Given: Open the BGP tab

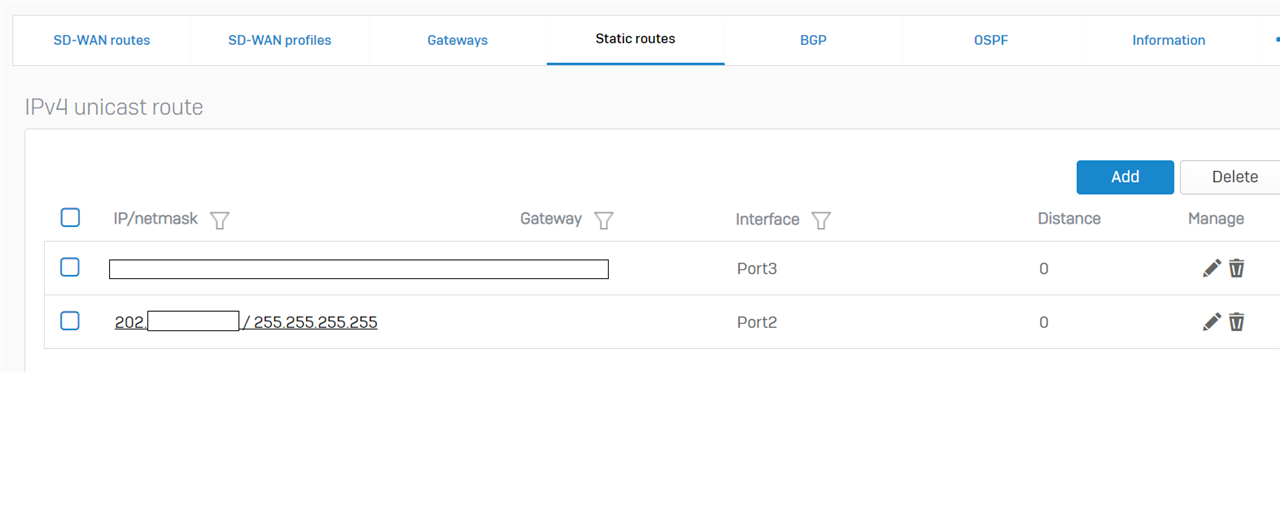Looking at the screenshot, I should point(813,41).
